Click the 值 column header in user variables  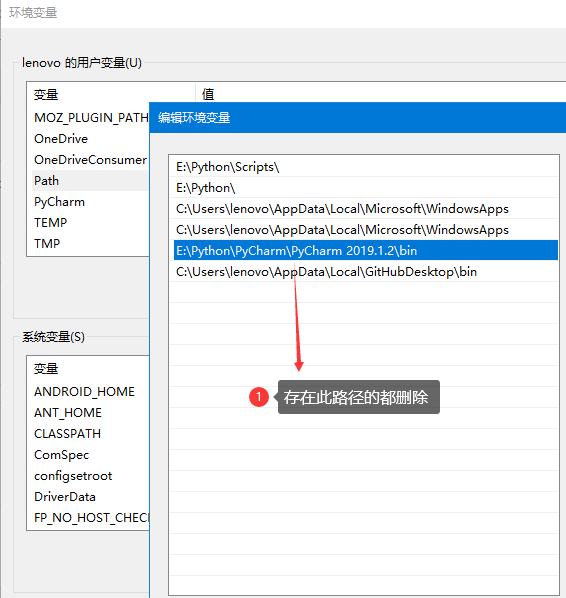208,94
